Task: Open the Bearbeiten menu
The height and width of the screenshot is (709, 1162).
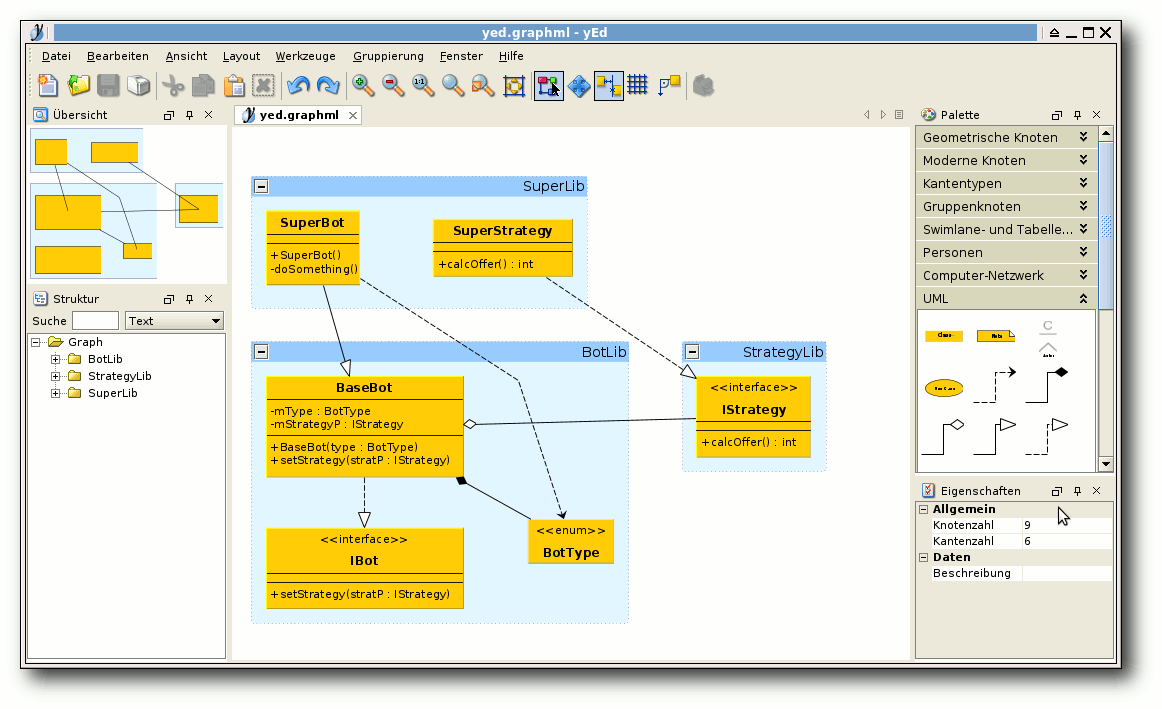Action: click(x=118, y=56)
